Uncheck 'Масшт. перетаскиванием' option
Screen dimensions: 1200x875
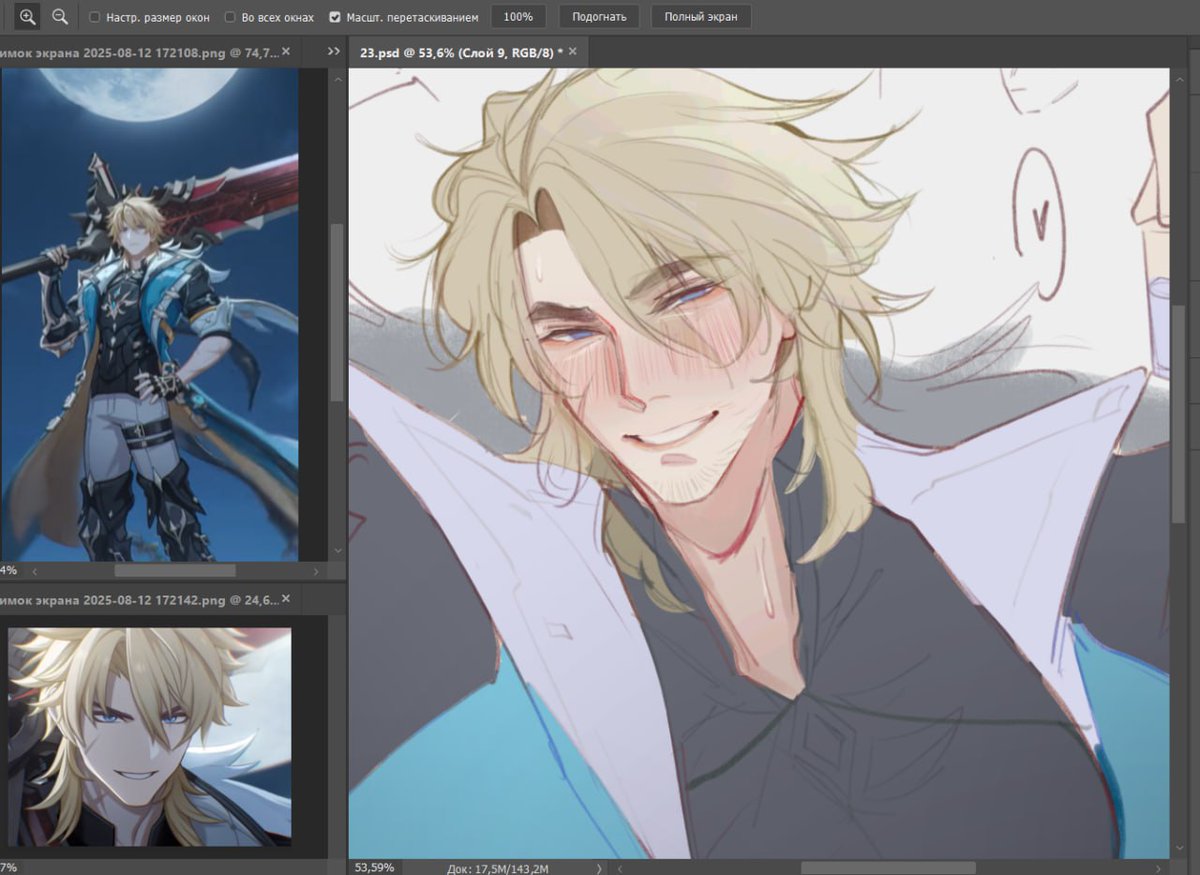coord(336,17)
